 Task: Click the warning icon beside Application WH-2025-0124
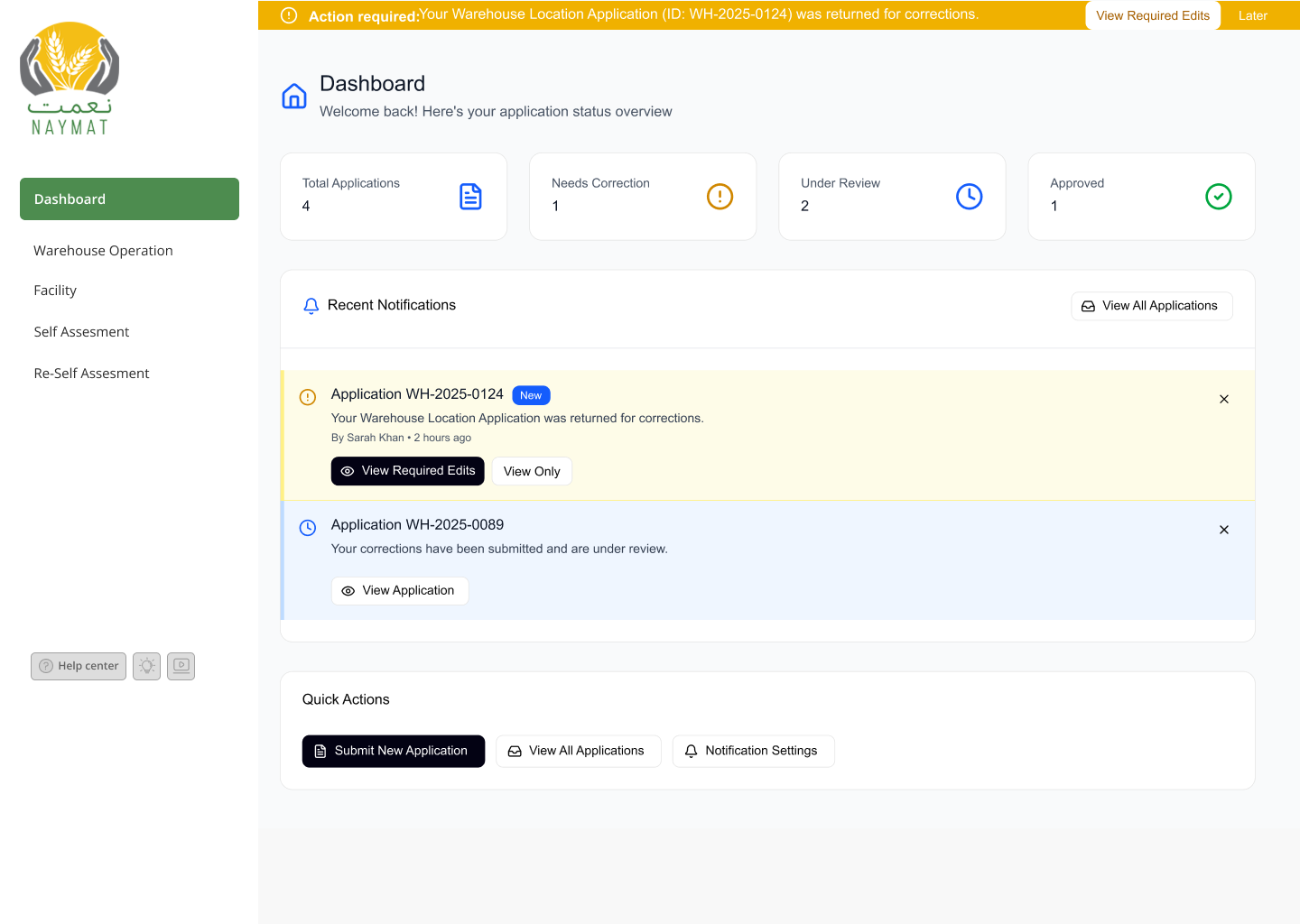tap(308, 397)
